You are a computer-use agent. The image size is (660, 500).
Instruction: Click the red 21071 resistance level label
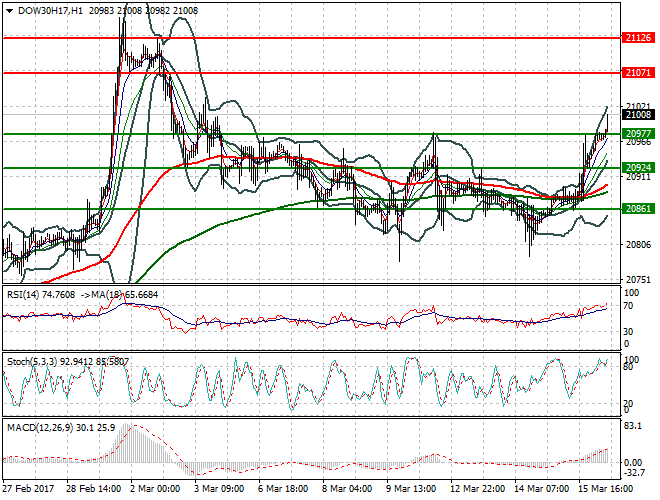pyautogui.click(x=638, y=73)
